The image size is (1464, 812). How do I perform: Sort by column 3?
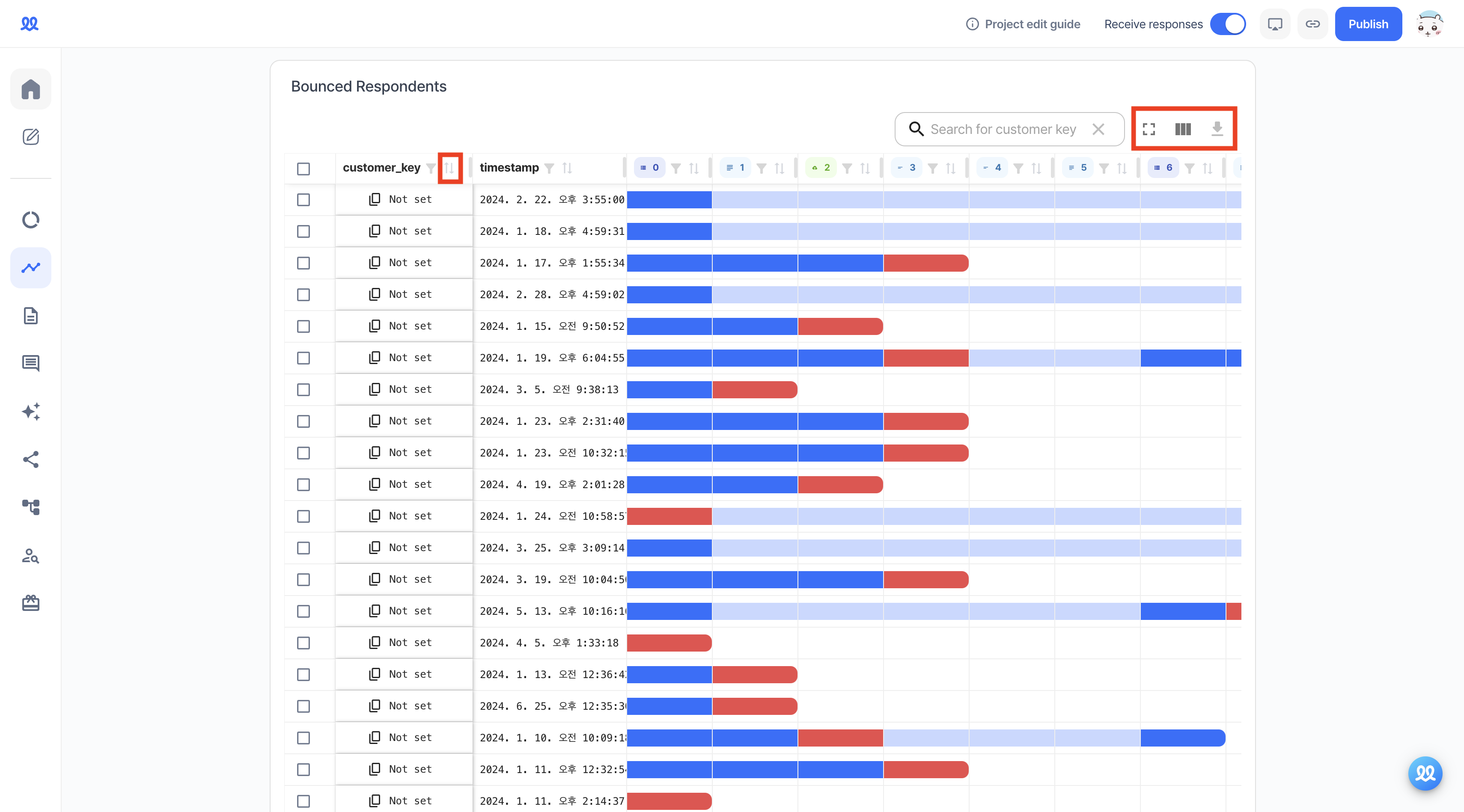pos(951,168)
